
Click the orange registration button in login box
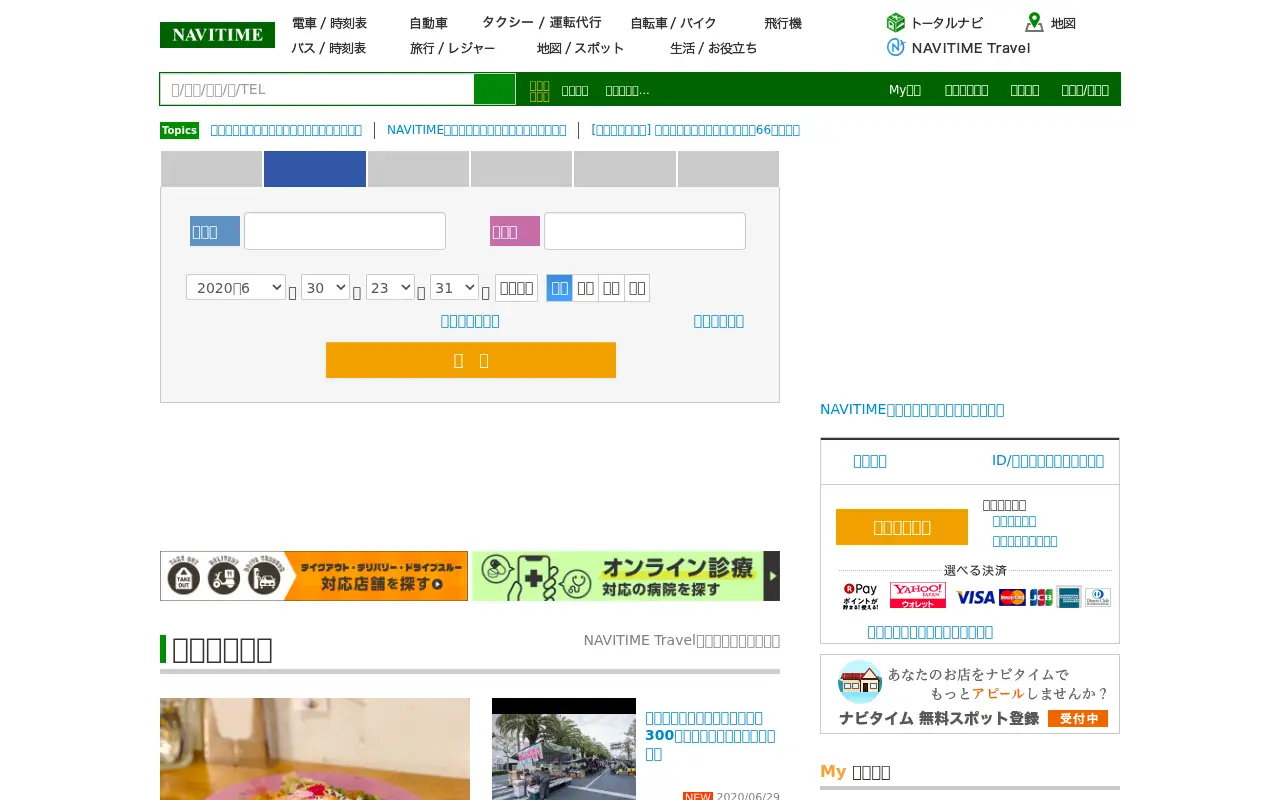(x=902, y=527)
